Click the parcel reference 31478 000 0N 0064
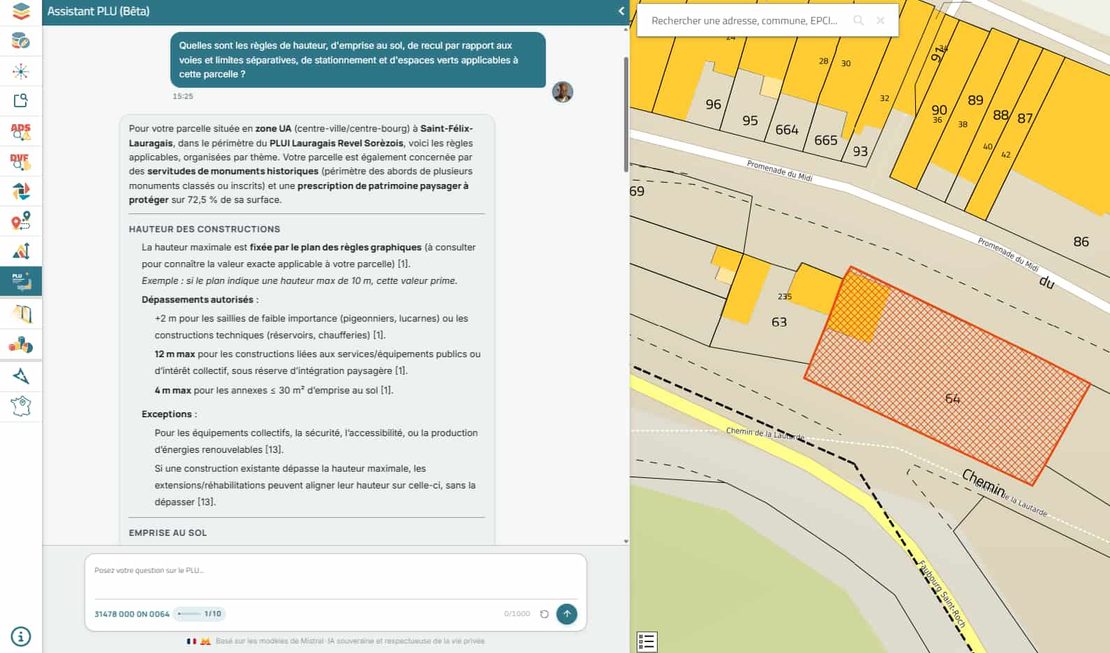 pos(132,614)
